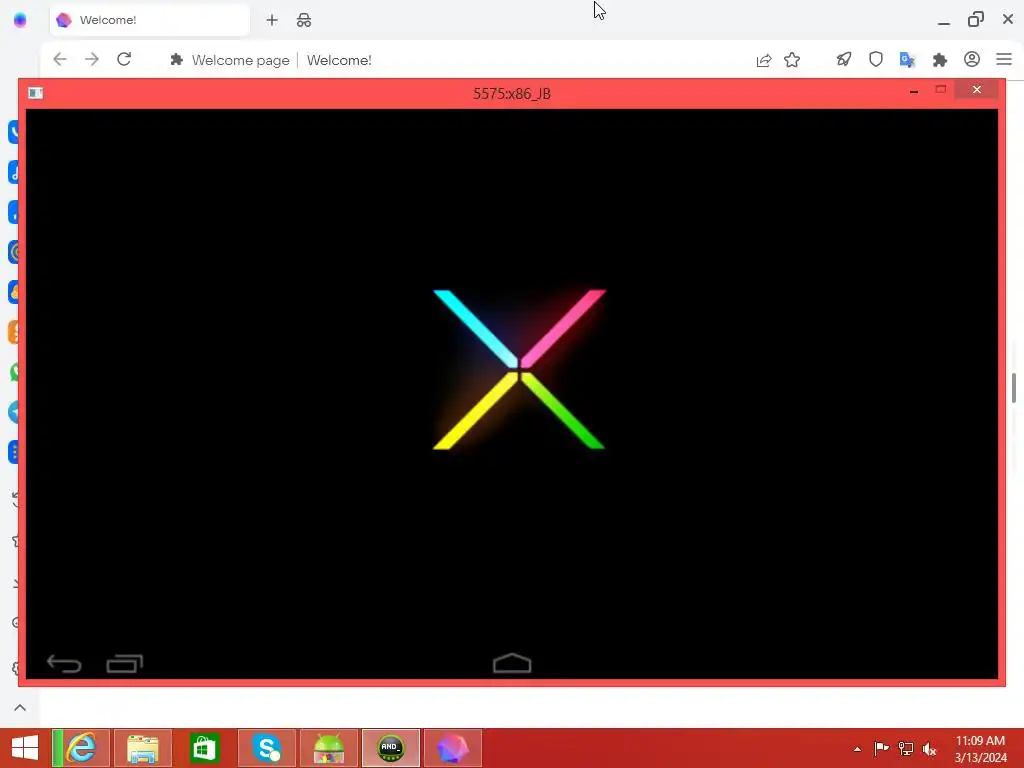Bookmark this page with the star icon

(x=792, y=60)
